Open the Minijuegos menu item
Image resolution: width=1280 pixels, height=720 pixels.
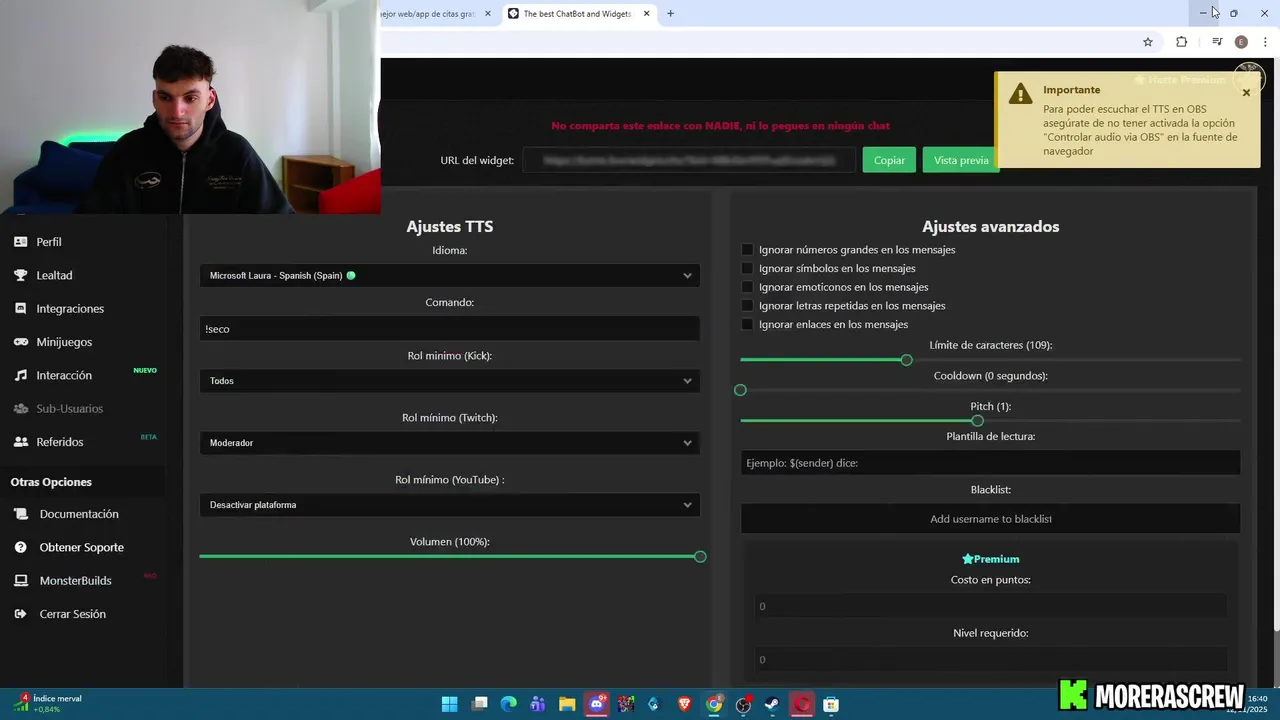(64, 342)
